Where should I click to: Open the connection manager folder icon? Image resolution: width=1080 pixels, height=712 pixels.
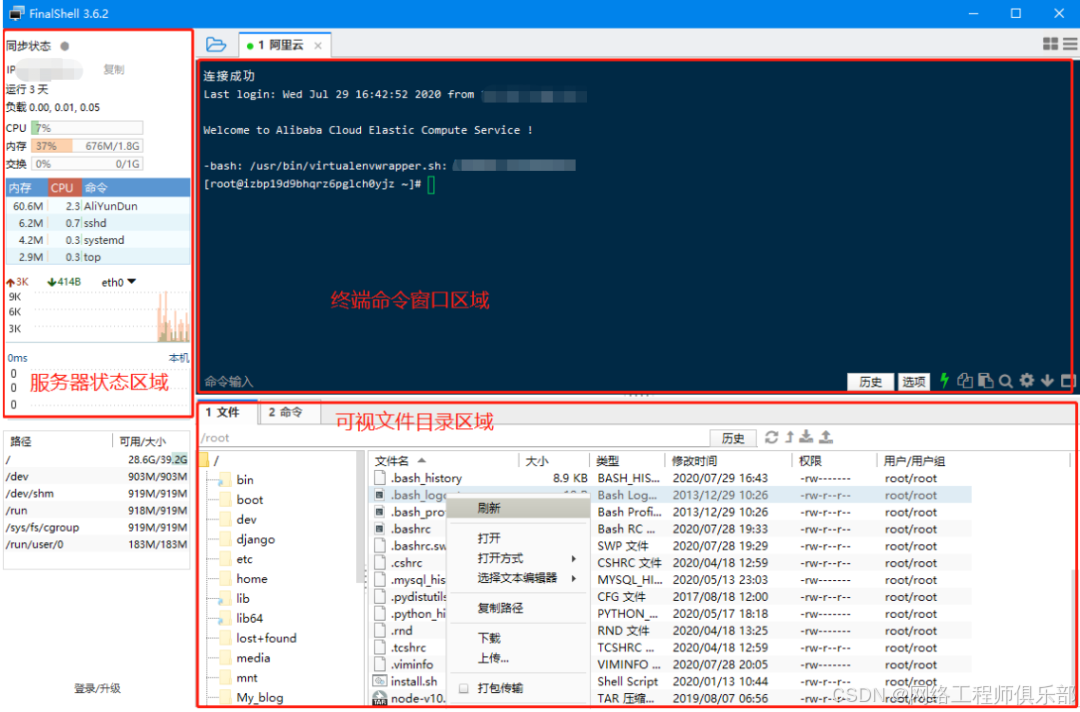click(216, 45)
